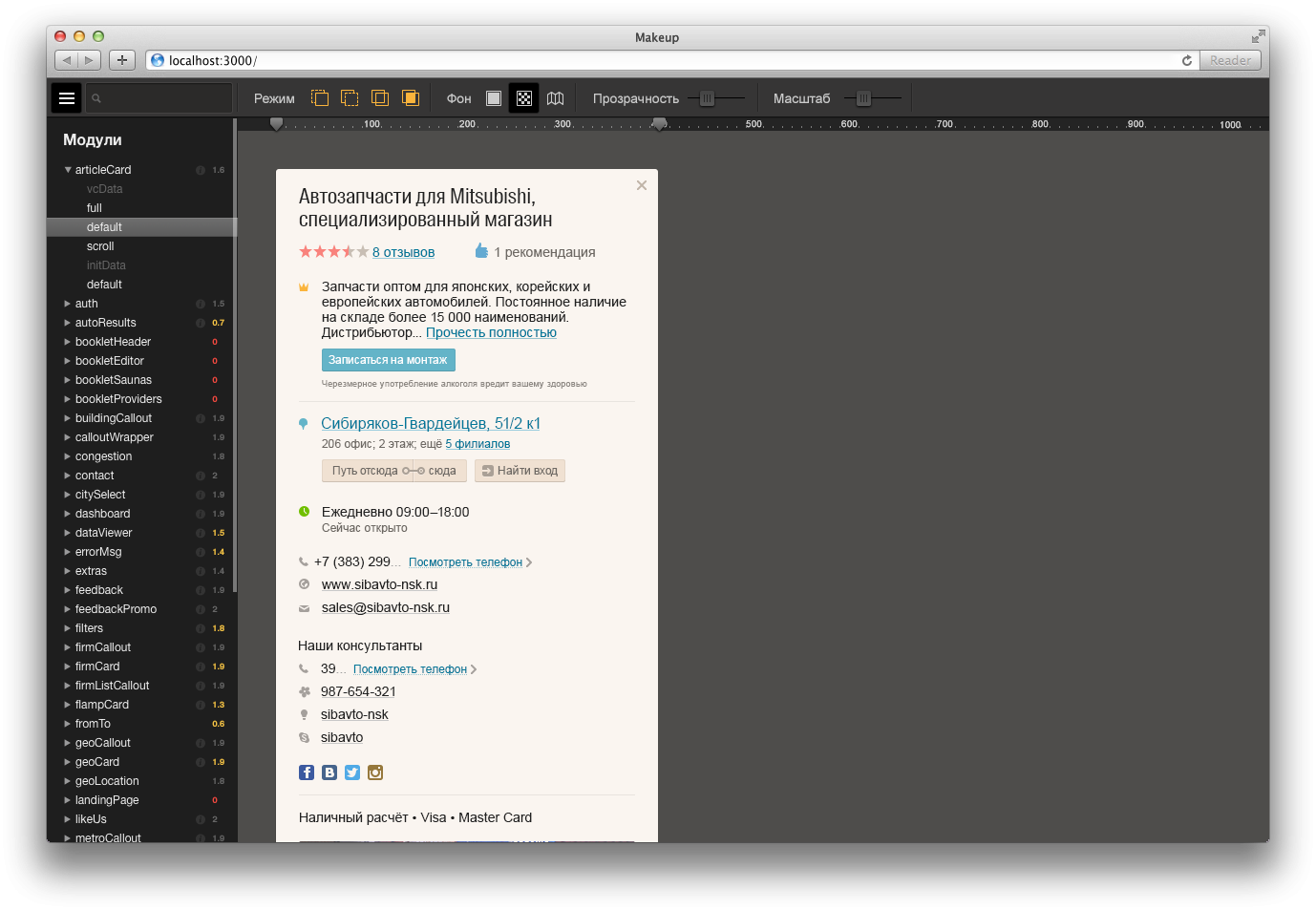Viewport: 1316px width, 910px height.
Task: Select the highlighted default item under vcData
Action: pos(140,227)
